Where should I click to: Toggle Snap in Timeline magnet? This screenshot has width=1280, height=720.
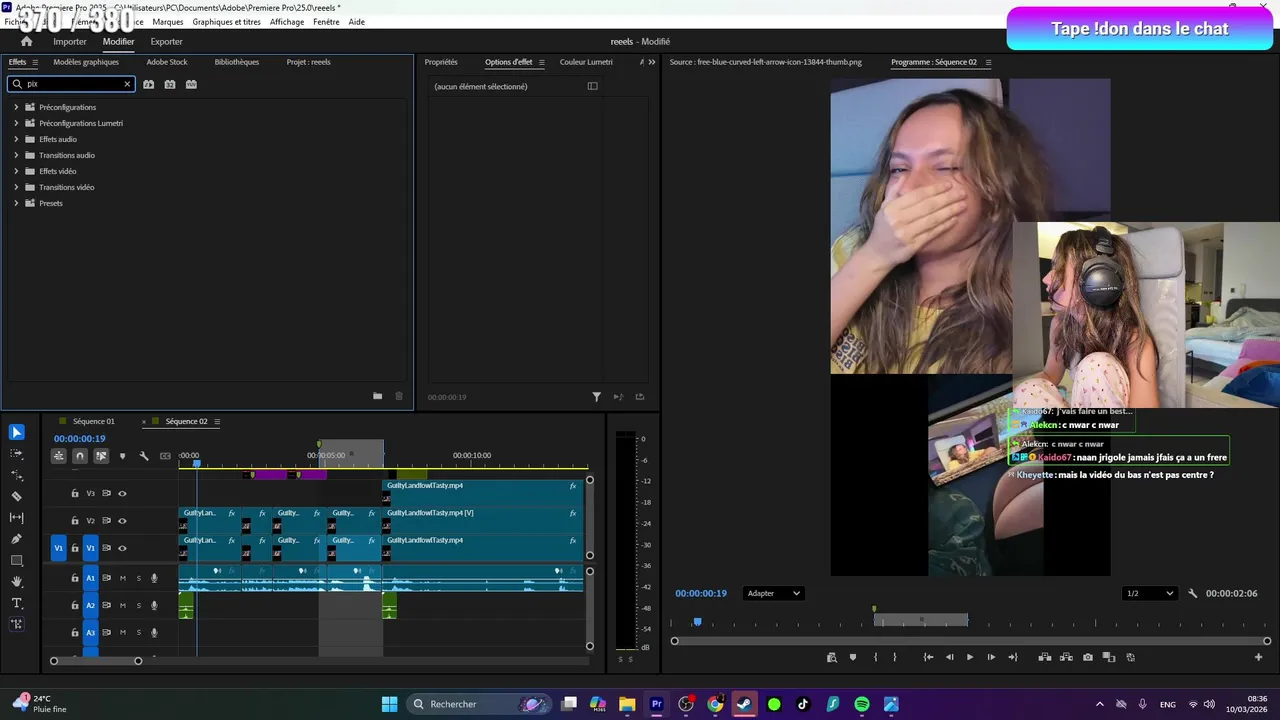80,456
